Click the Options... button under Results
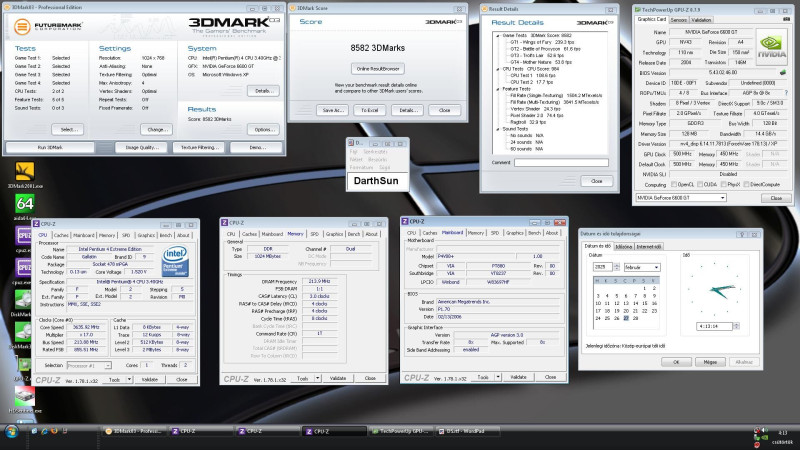 263,130
